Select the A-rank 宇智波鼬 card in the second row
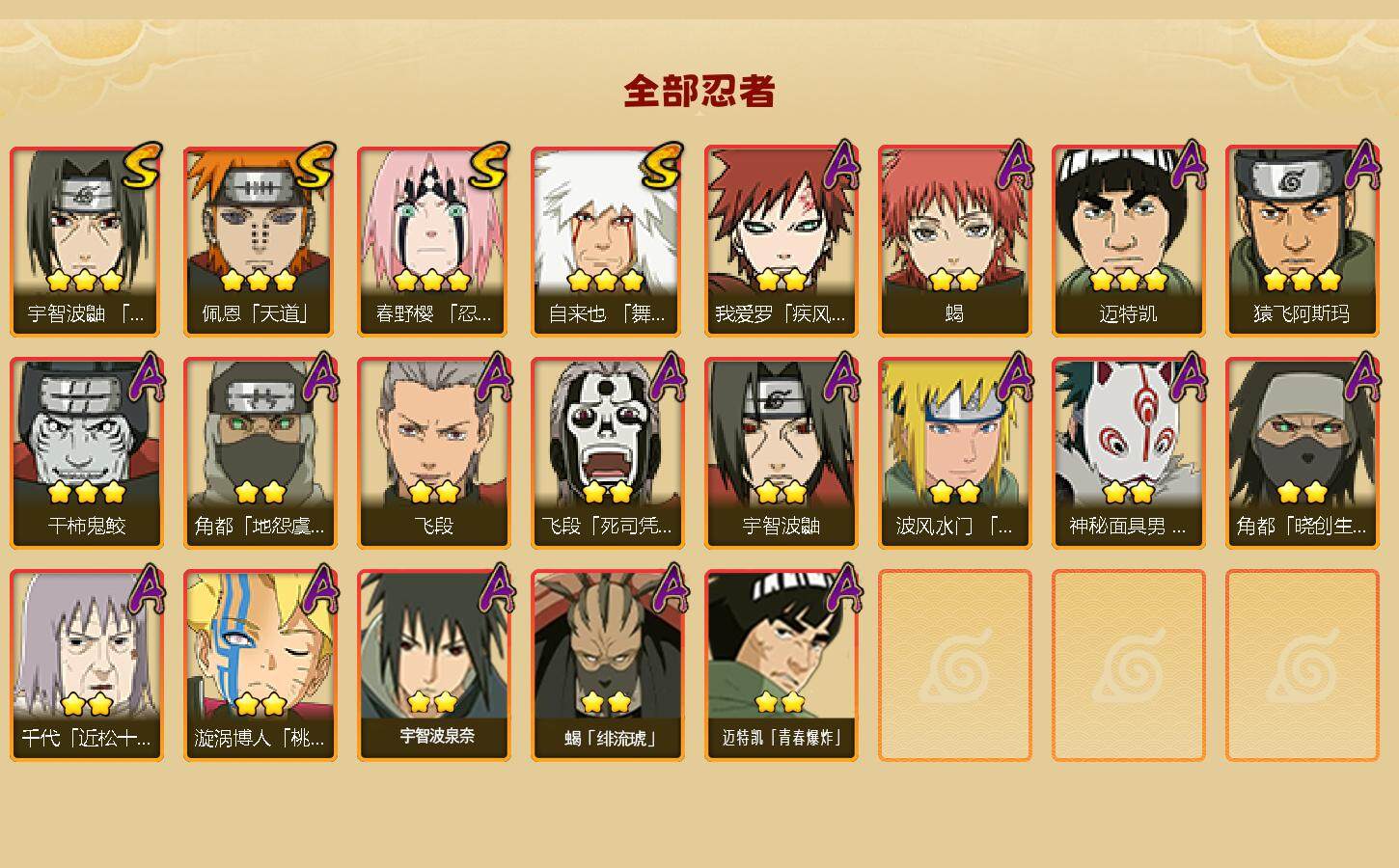This screenshot has height=868, width=1399. click(x=781, y=453)
